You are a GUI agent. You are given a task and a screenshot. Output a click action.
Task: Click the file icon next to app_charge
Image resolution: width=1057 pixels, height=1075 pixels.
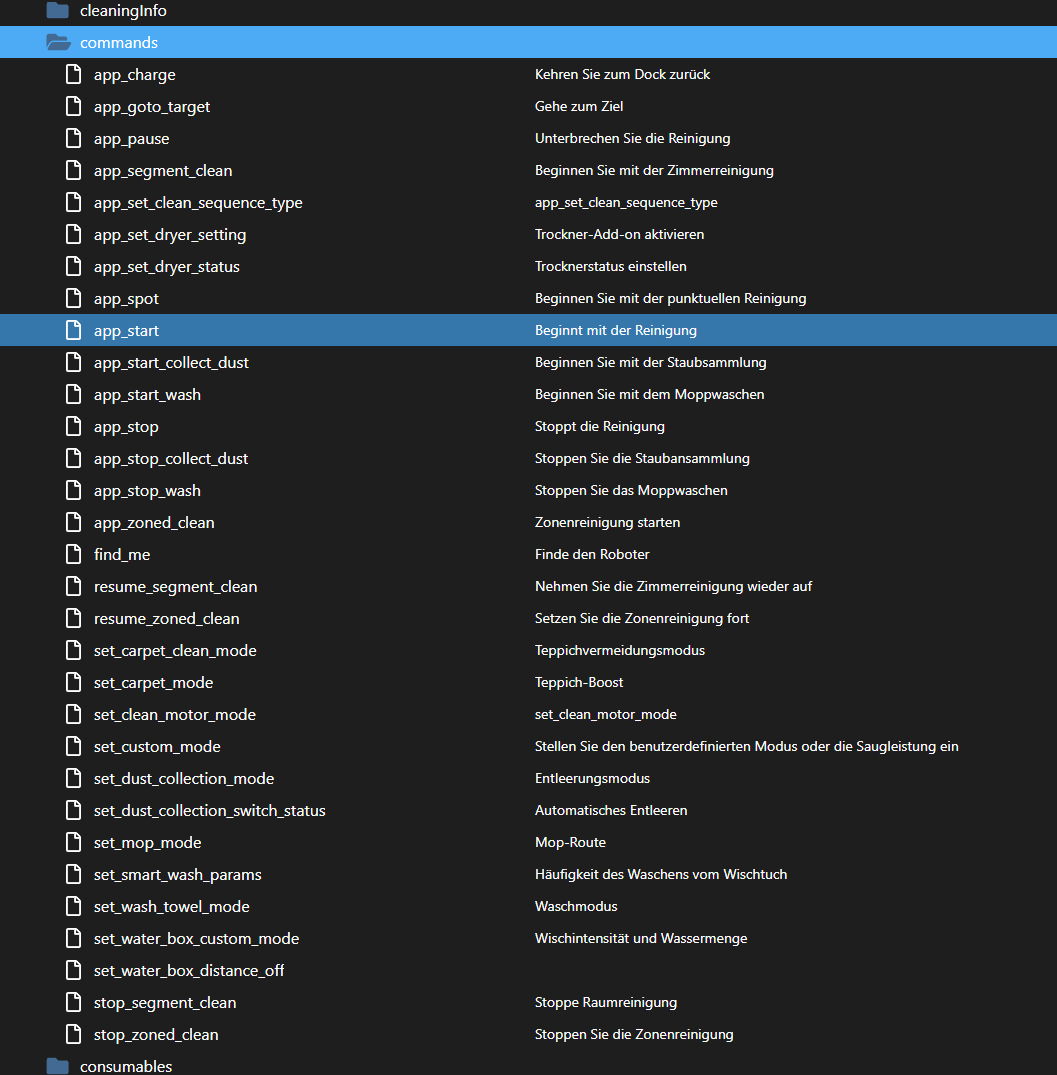pos(73,74)
